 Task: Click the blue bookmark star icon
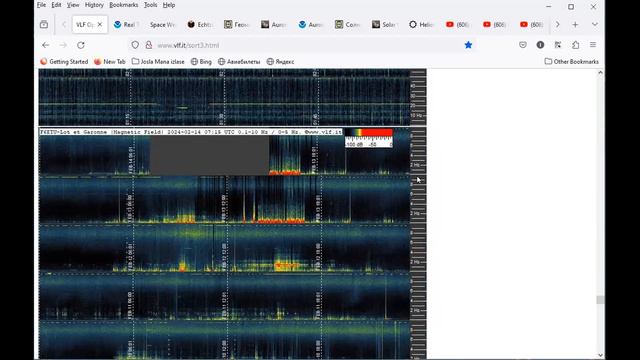[x=468, y=45]
